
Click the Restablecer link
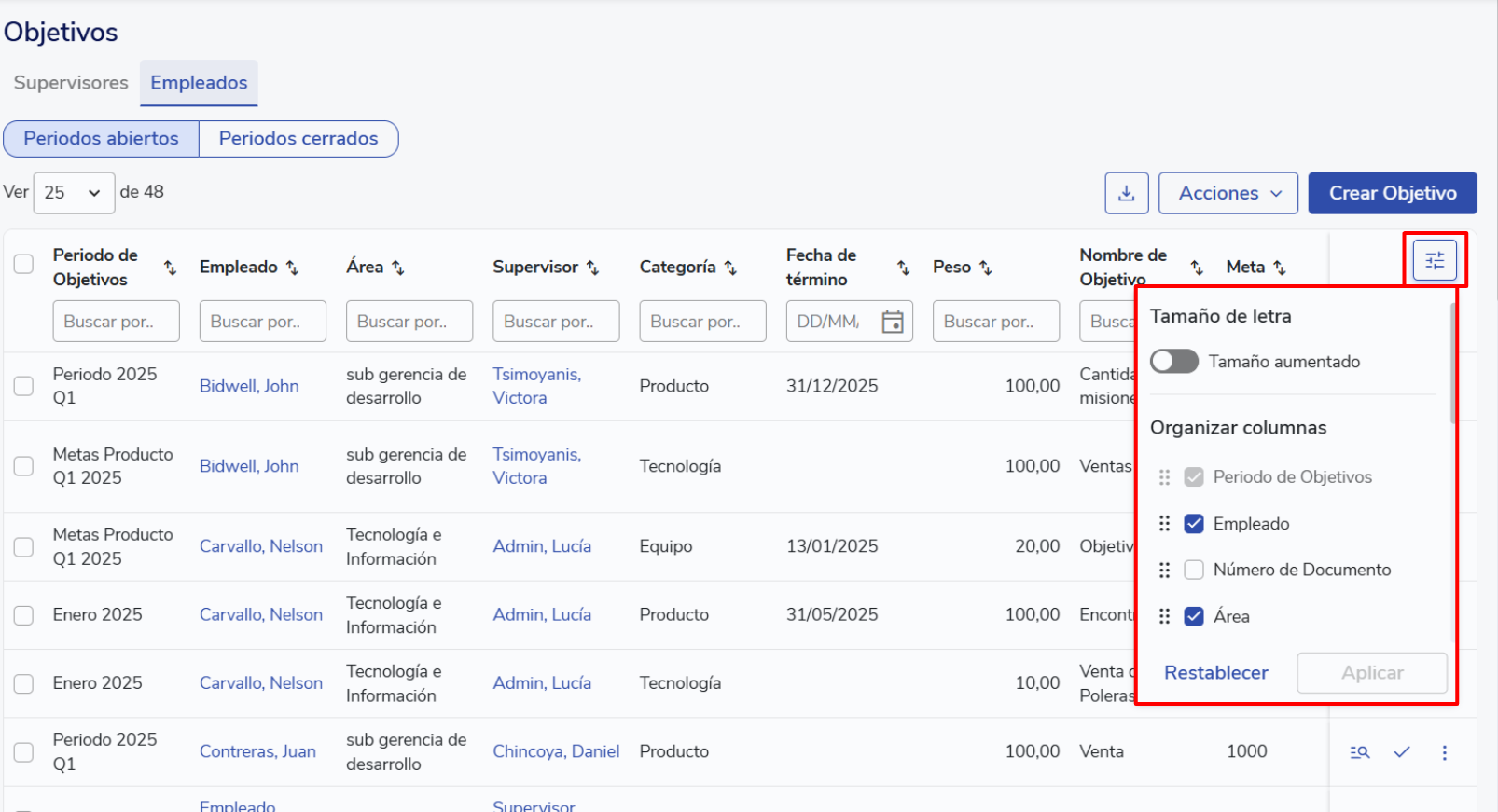pyautogui.click(x=1215, y=673)
